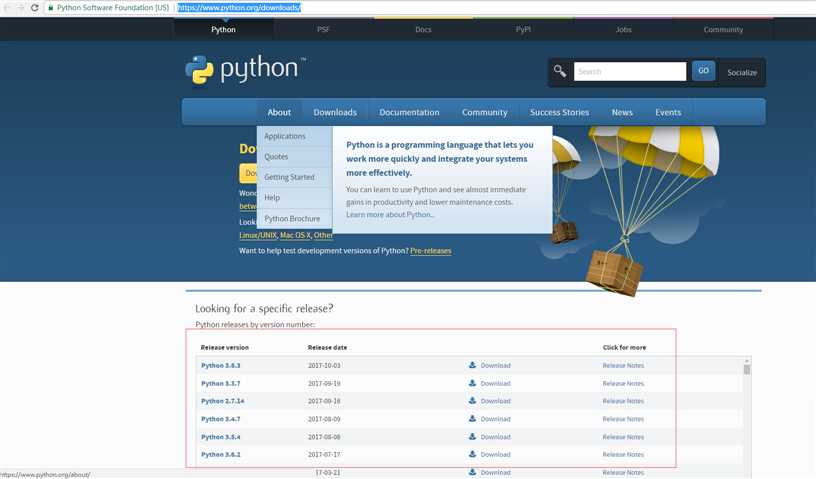Image resolution: width=816 pixels, height=479 pixels.
Task: Open the Linux/UNIX downloads link
Action: coord(258,235)
